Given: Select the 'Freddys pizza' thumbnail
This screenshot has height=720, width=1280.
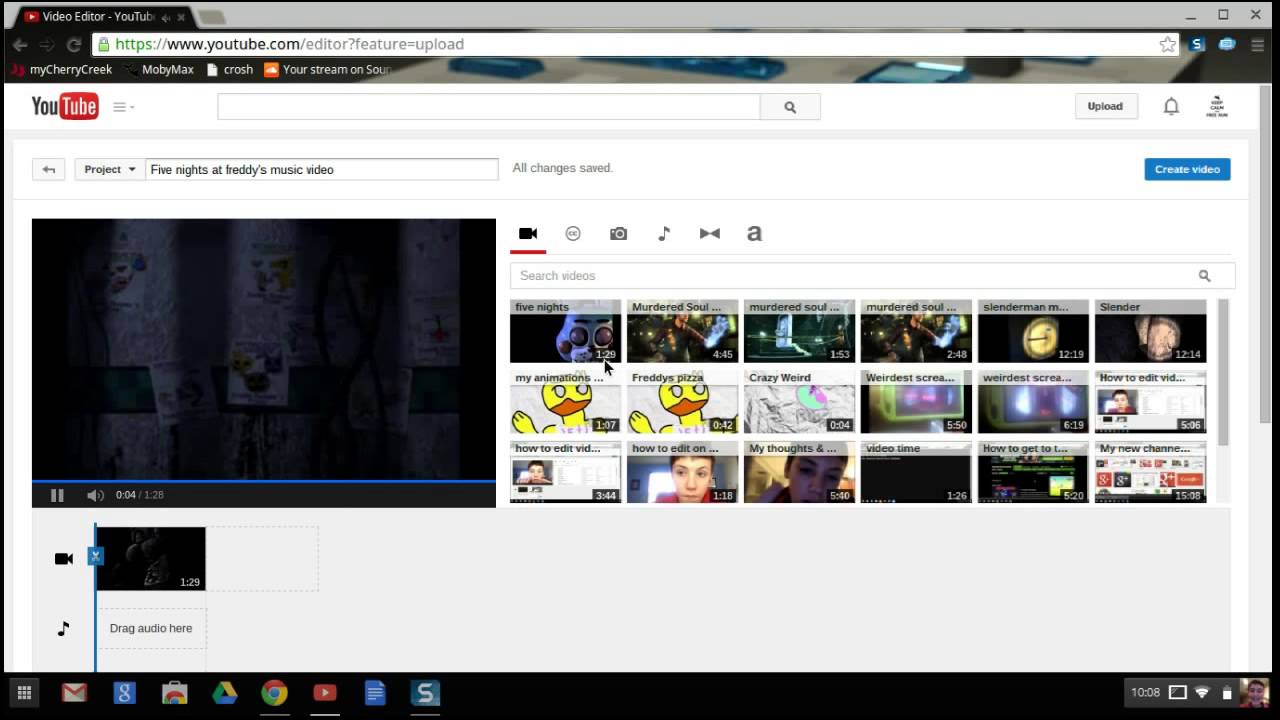Looking at the screenshot, I should tap(682, 402).
